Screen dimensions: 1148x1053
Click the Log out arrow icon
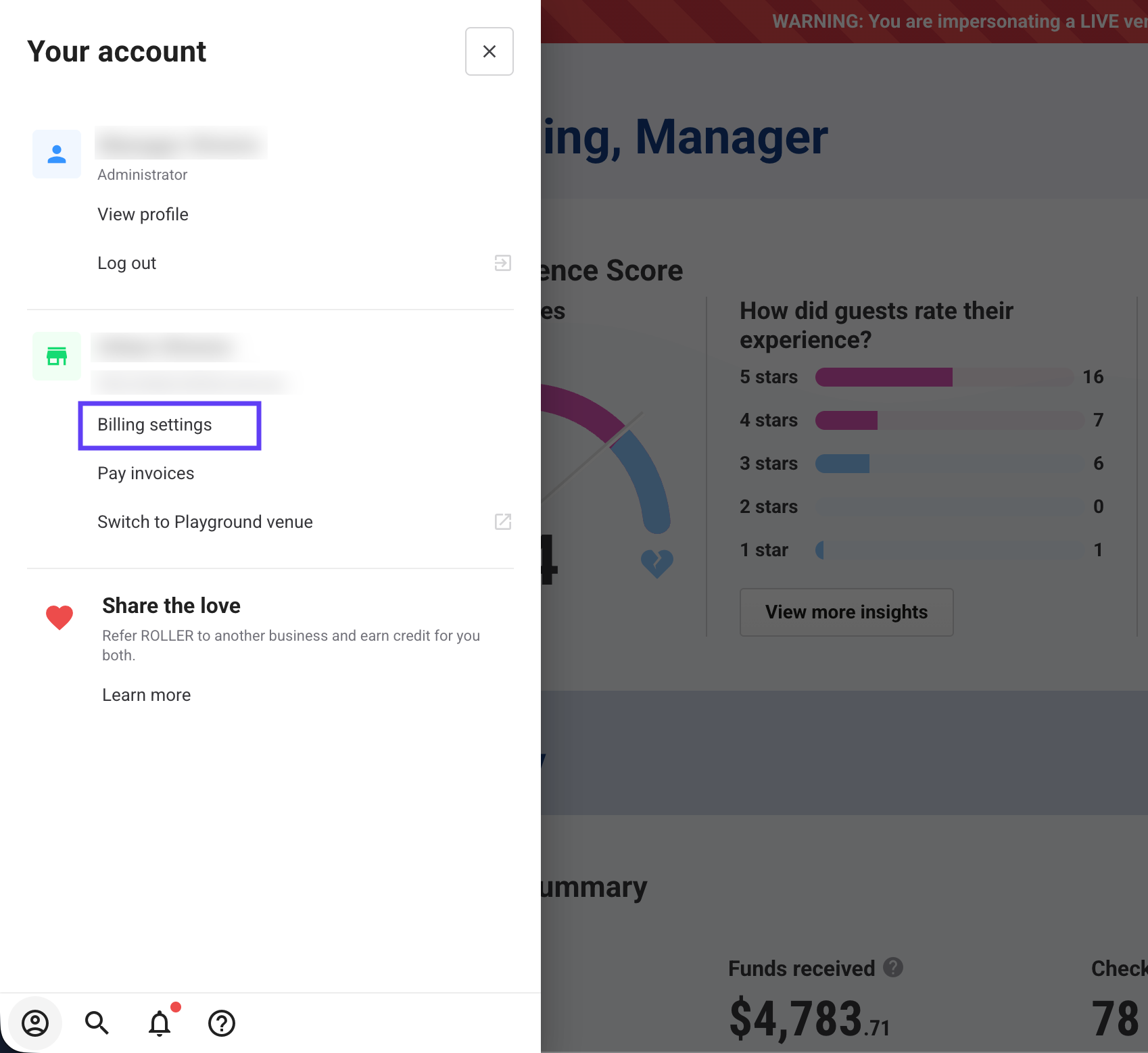(502, 263)
